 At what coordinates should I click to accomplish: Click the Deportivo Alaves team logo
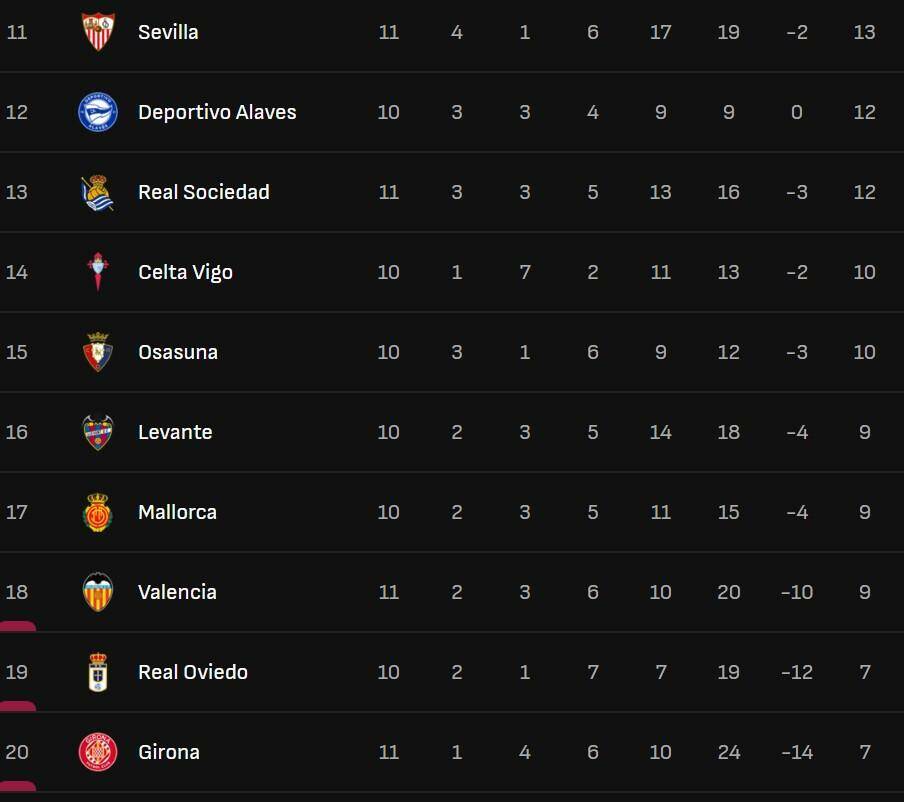tap(98, 112)
